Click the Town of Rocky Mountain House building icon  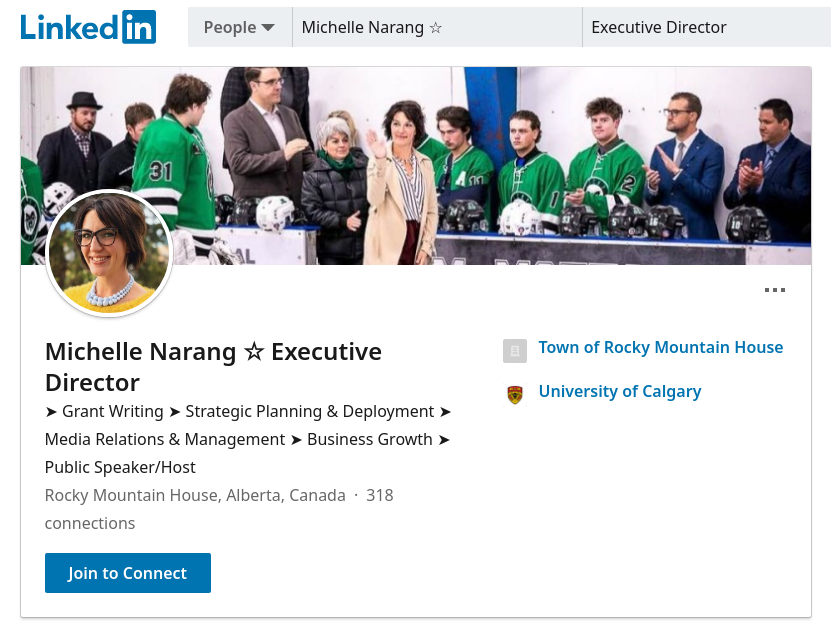point(515,350)
